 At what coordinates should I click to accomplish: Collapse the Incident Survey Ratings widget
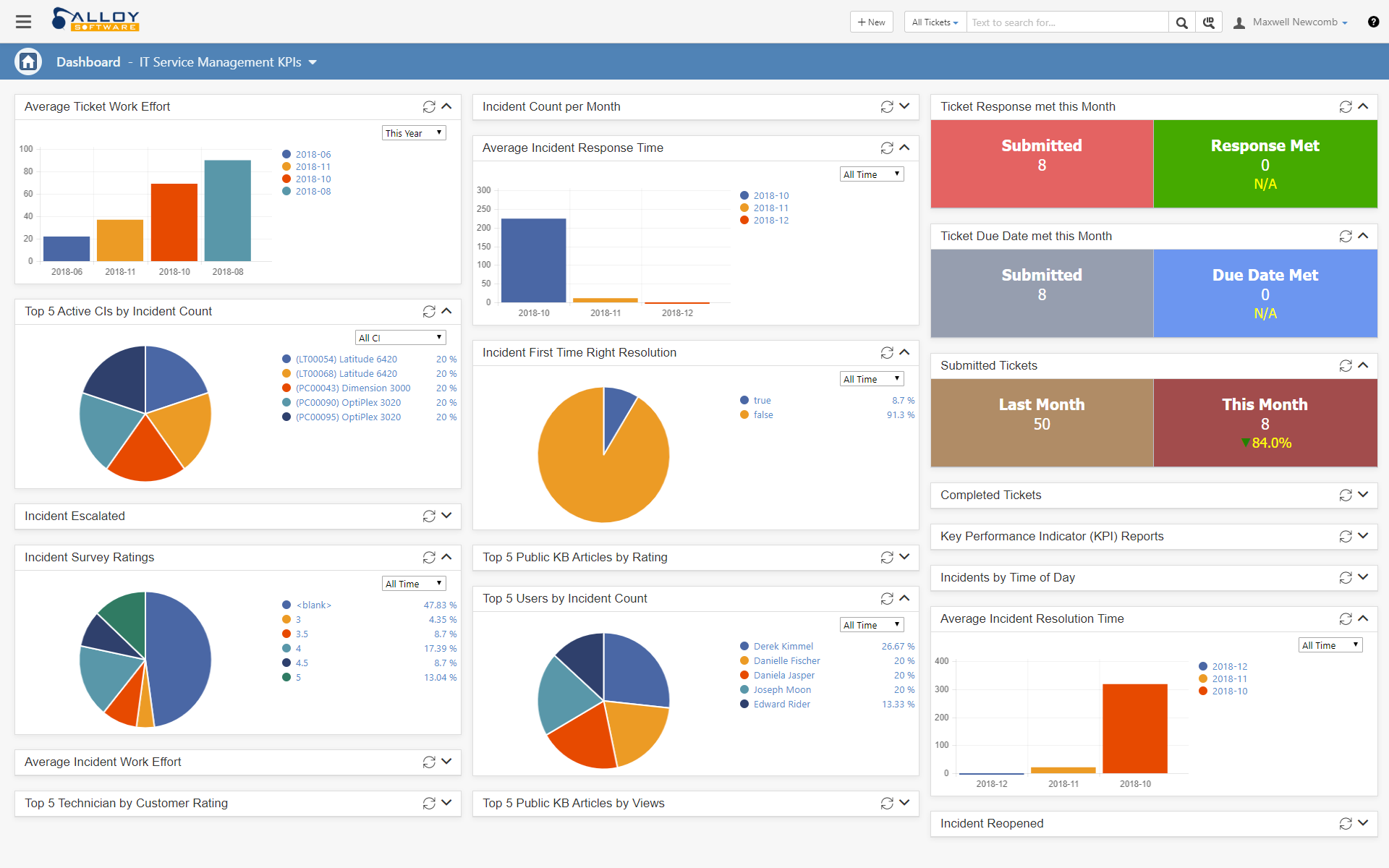pyautogui.click(x=447, y=557)
